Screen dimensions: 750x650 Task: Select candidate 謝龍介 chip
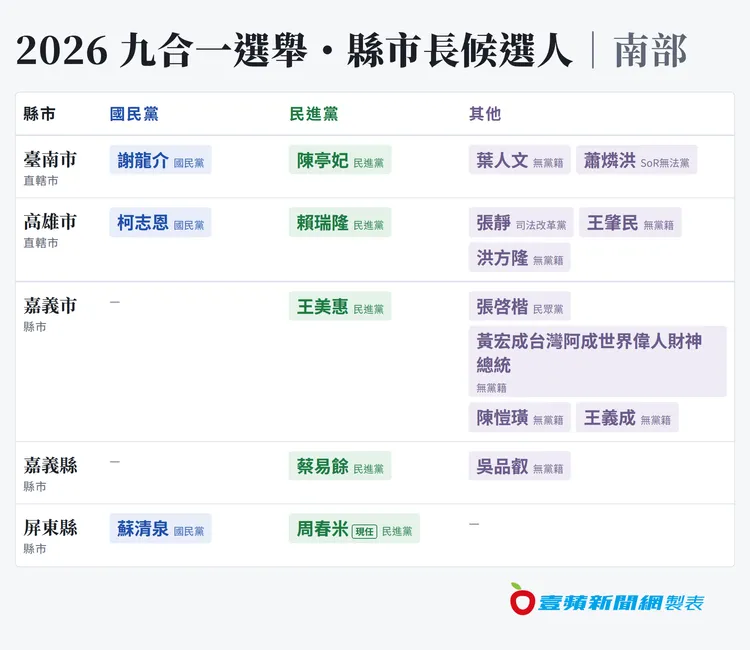click(x=160, y=160)
